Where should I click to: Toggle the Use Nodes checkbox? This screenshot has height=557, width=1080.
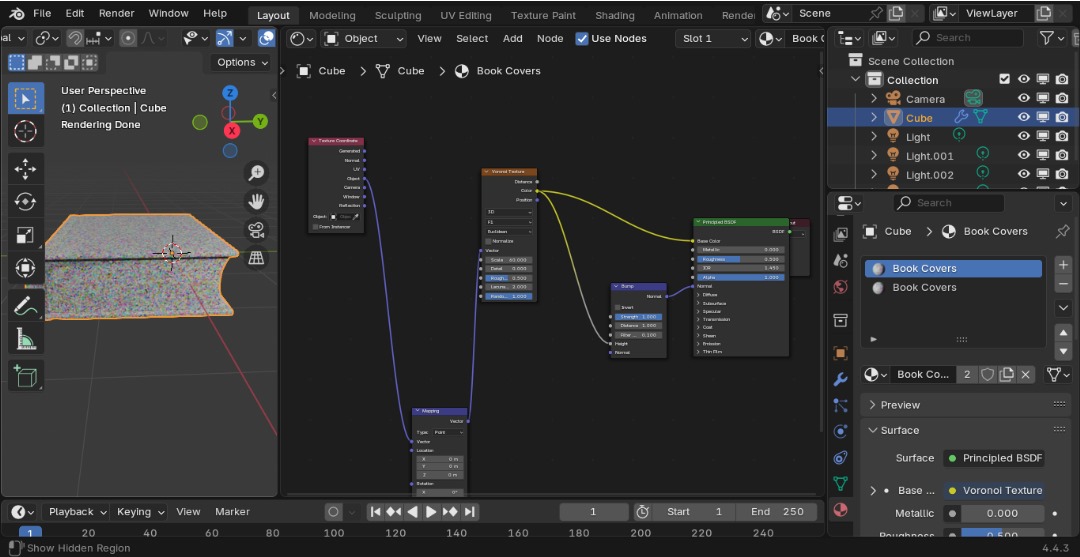pyautogui.click(x=582, y=39)
